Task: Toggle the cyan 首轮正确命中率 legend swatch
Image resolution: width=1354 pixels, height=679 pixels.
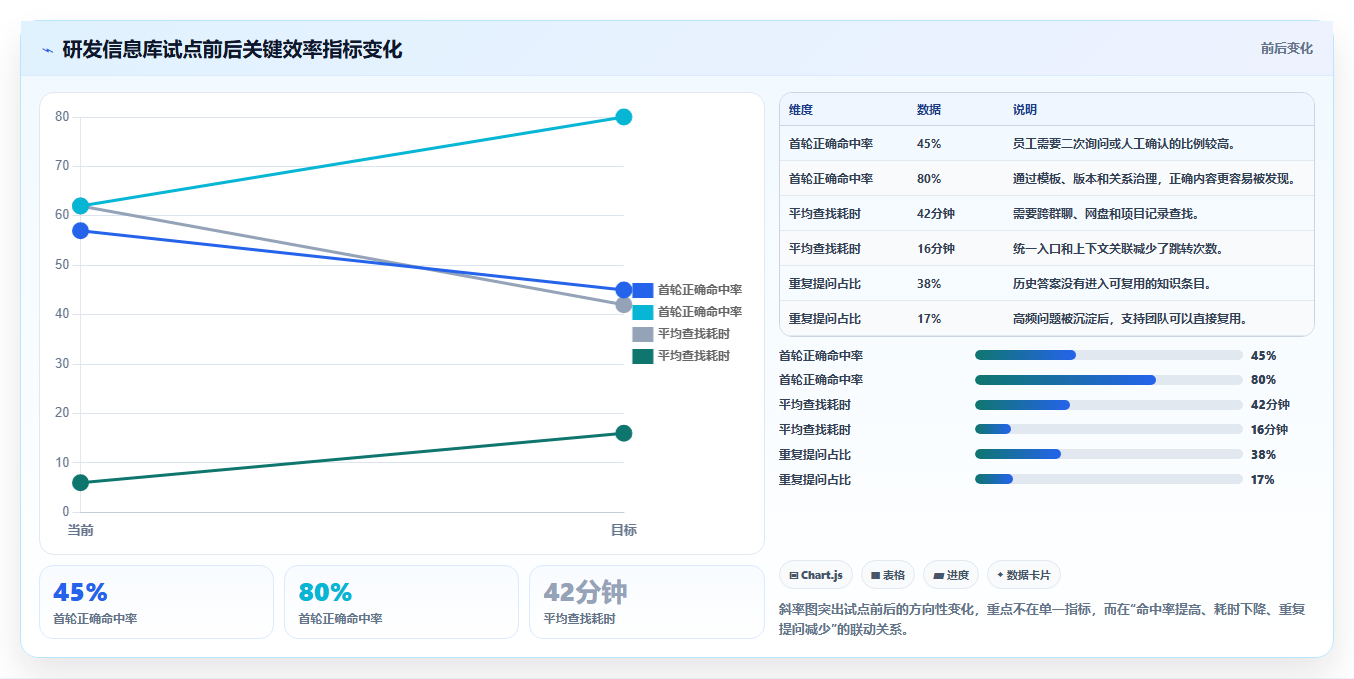Action: point(643,312)
